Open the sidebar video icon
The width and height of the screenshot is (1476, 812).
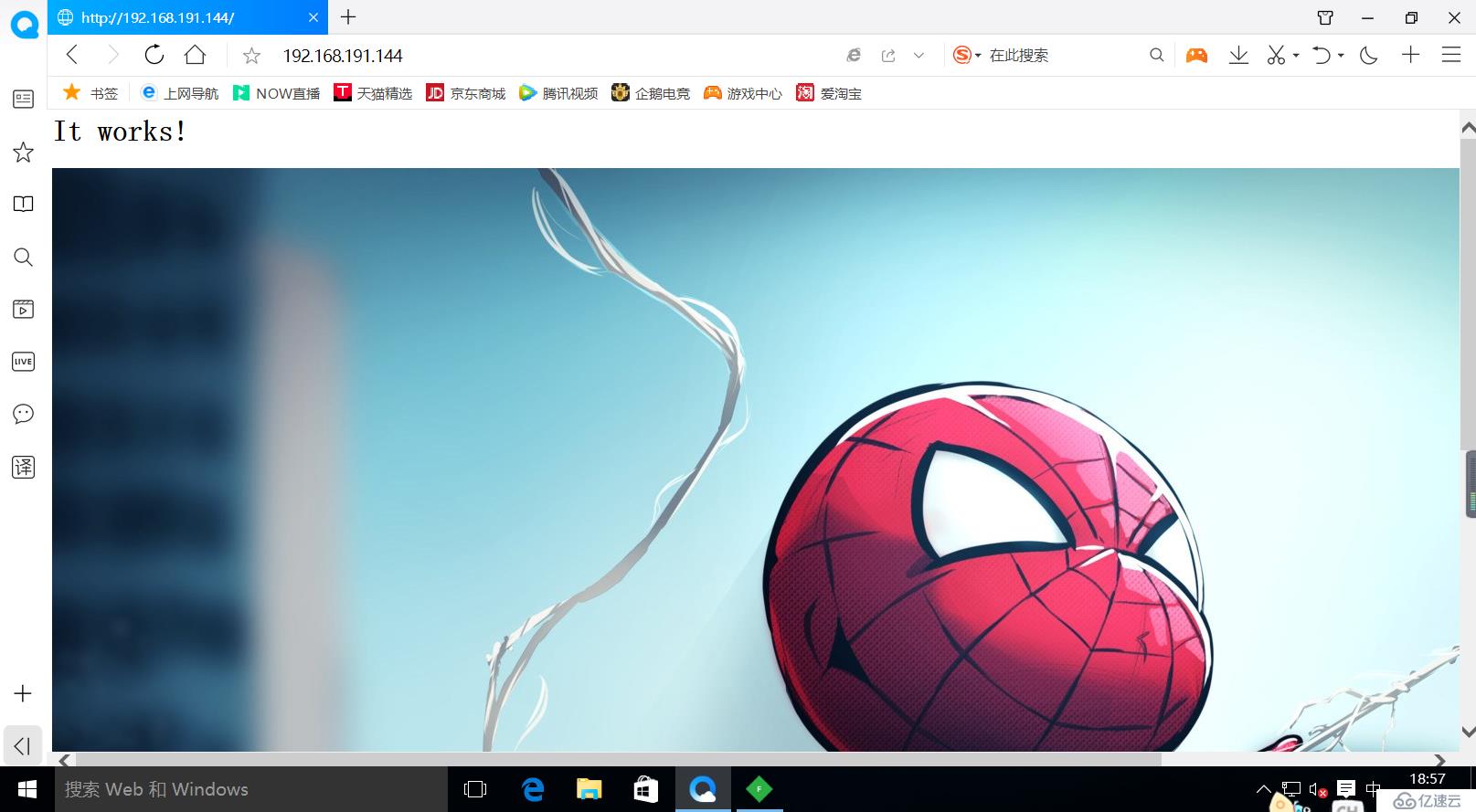tap(23, 309)
